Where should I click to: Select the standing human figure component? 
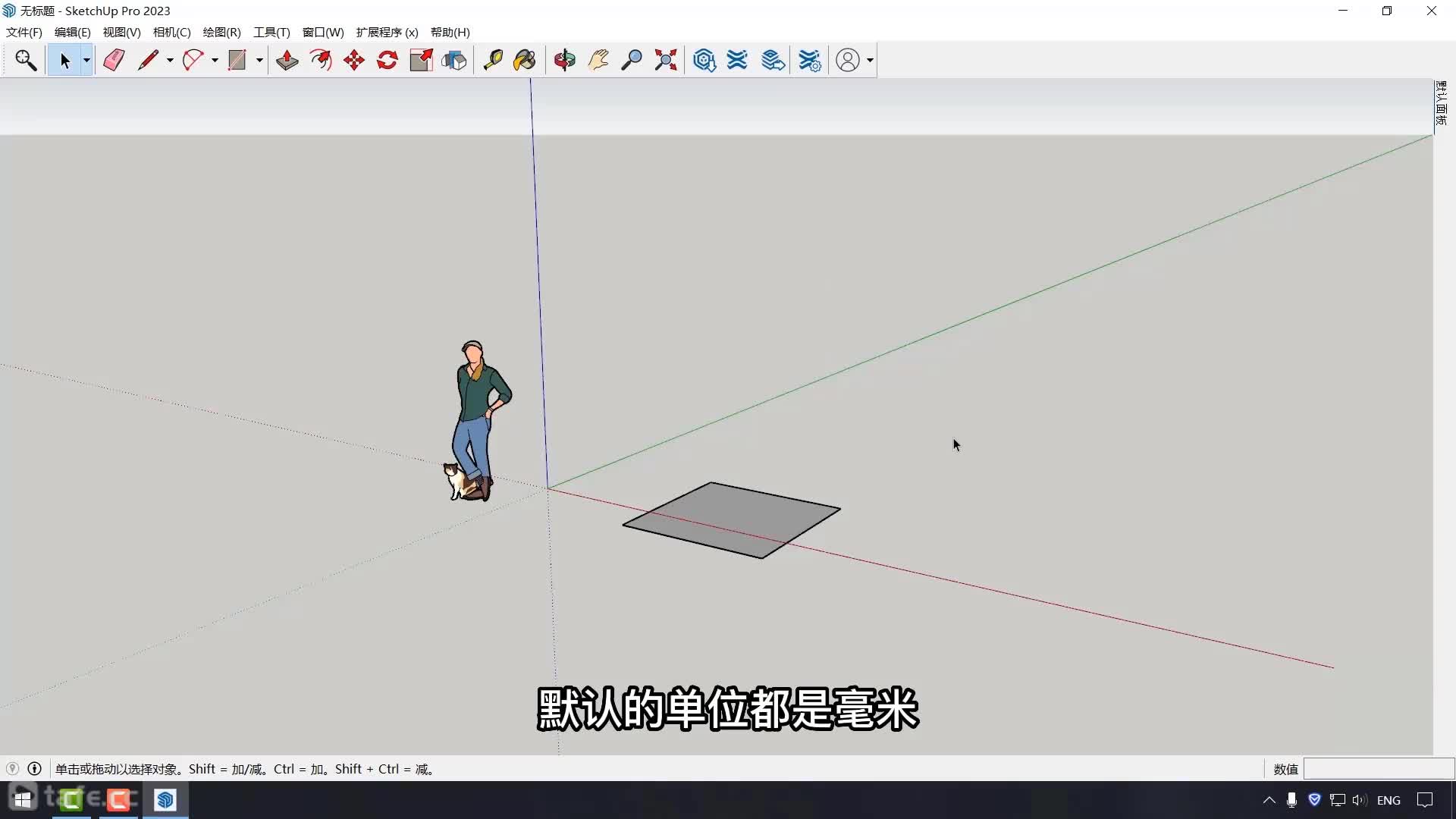tap(479, 421)
